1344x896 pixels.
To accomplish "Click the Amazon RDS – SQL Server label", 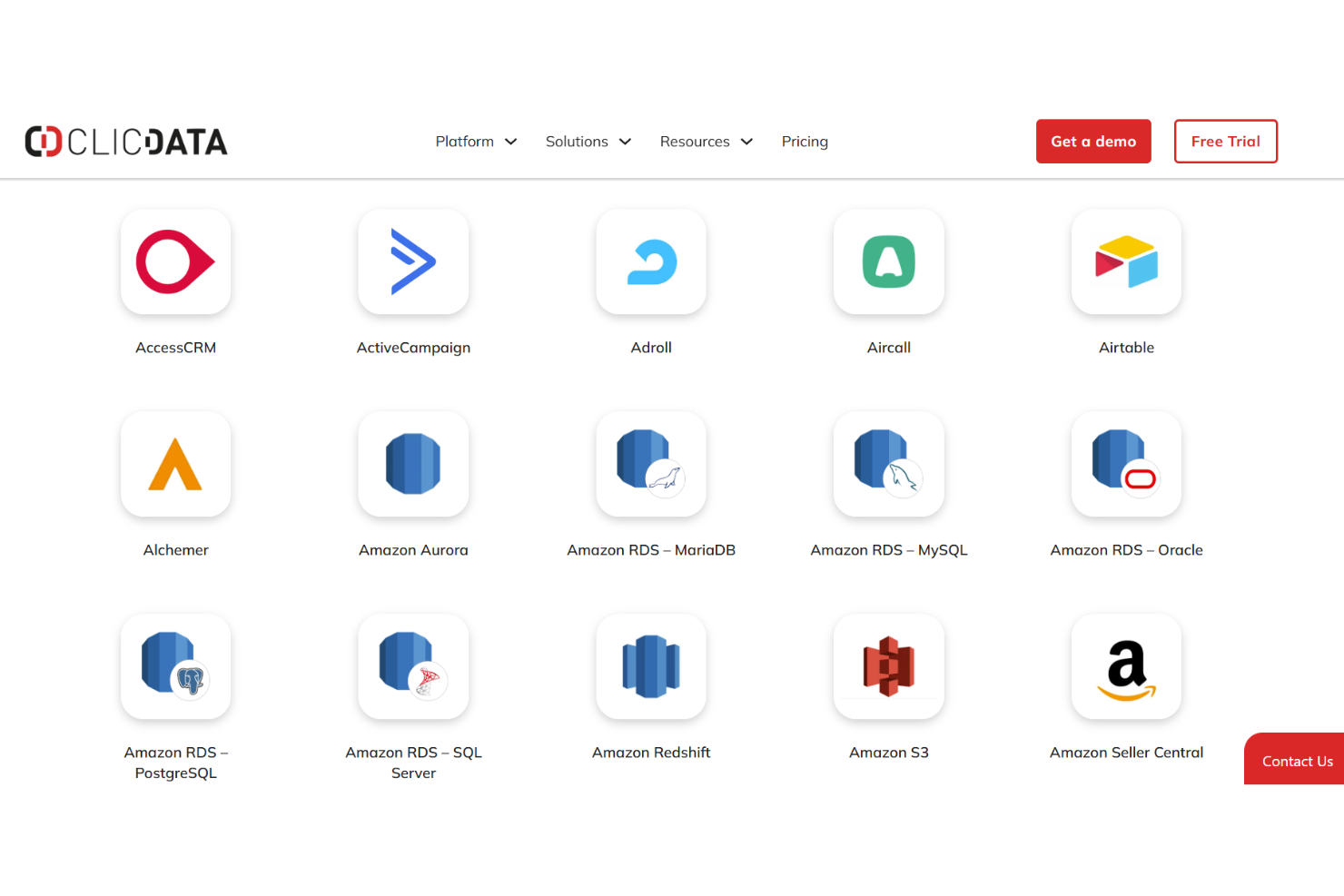I will [413, 763].
